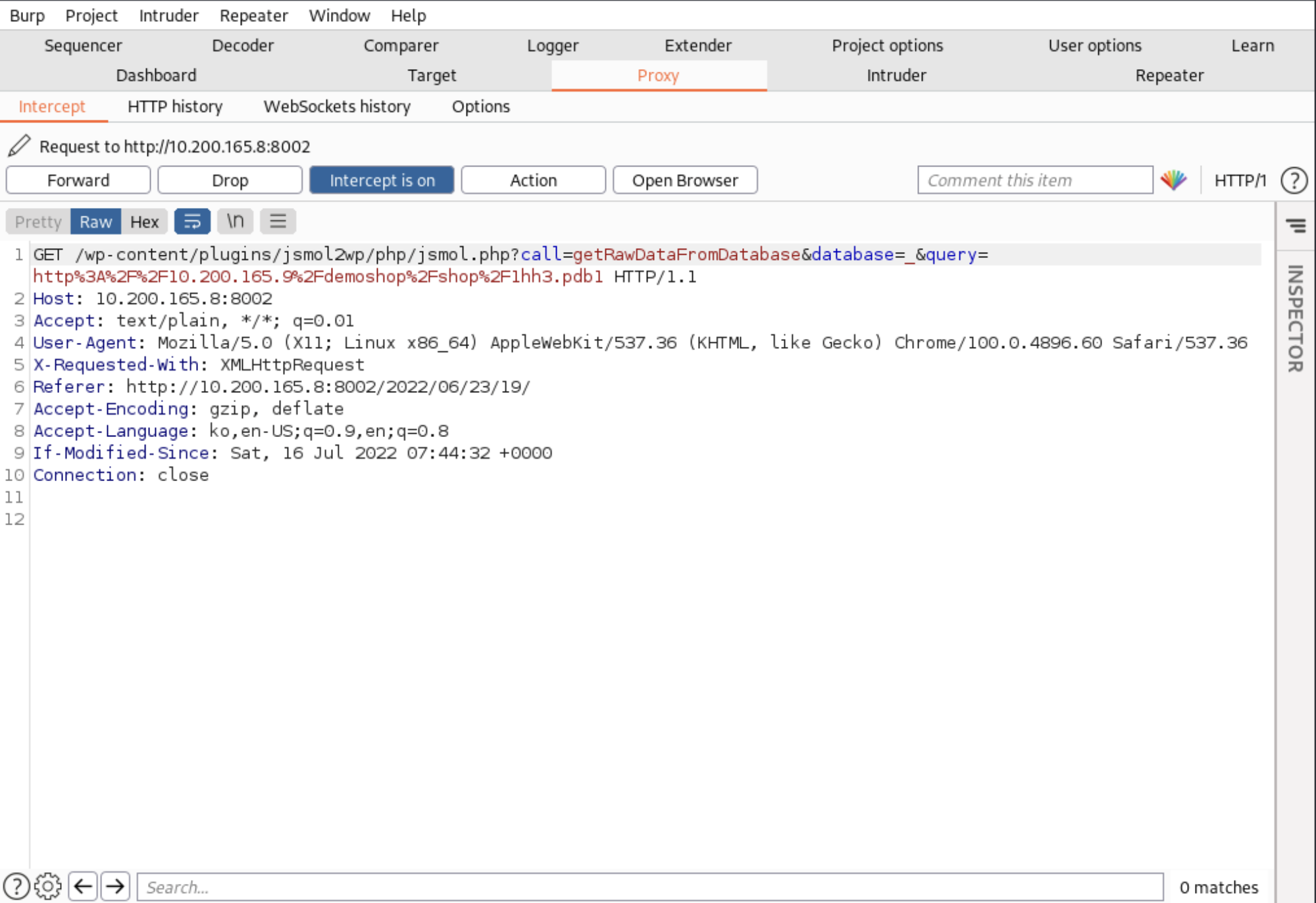Switch message view to Hex
This screenshot has width=1316, height=903.
(144, 222)
